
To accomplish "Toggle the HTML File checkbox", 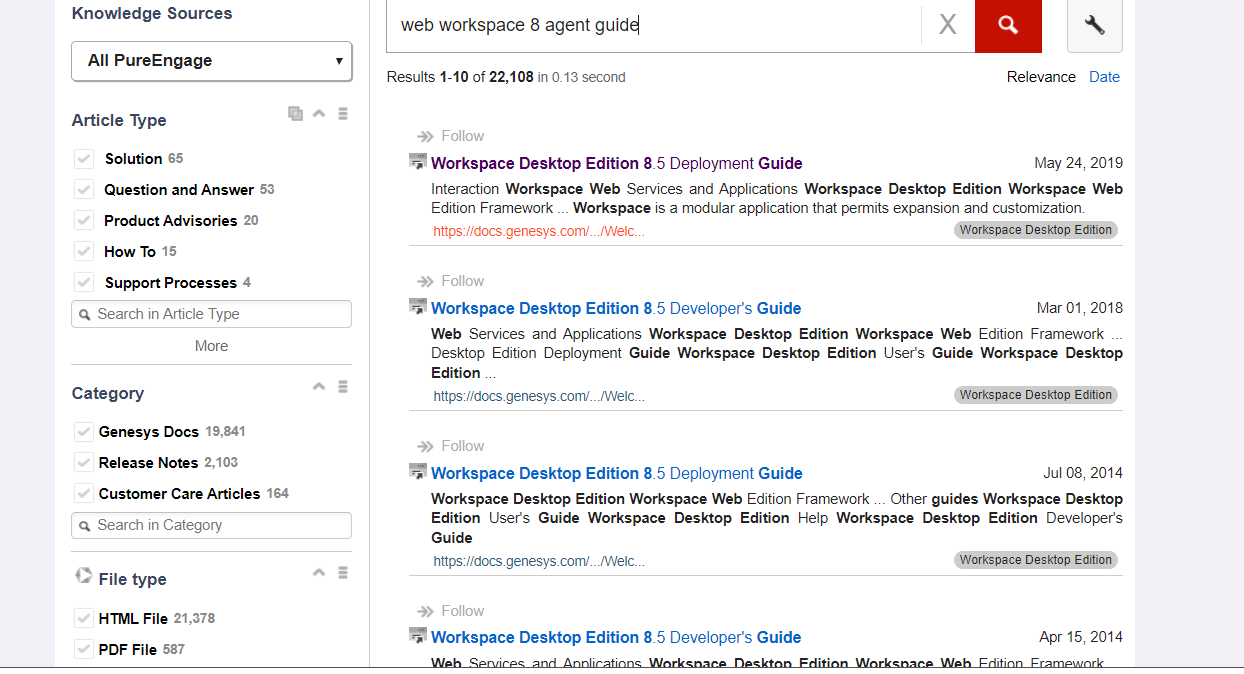I will [x=84, y=619].
